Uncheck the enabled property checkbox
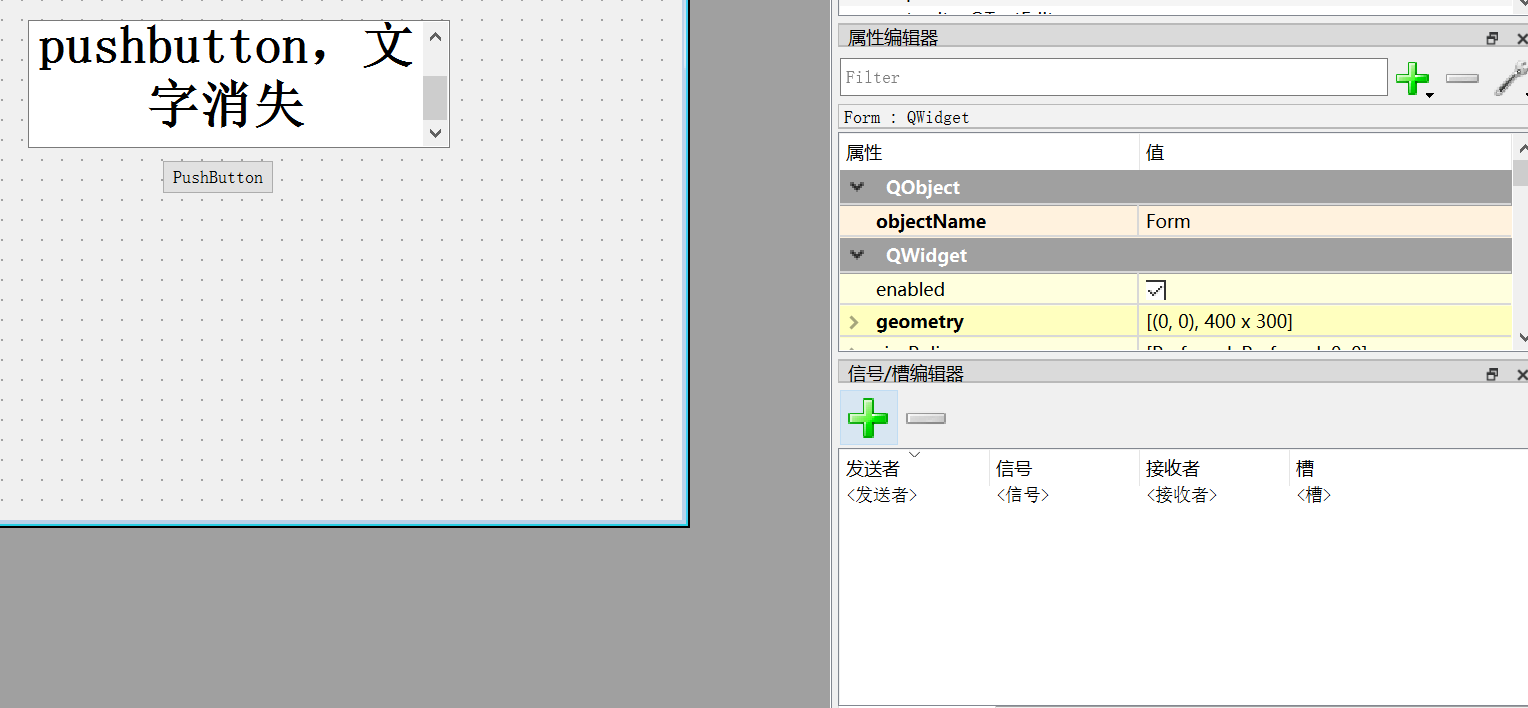Viewport: 1528px width, 708px height. pyautogui.click(x=1155, y=289)
